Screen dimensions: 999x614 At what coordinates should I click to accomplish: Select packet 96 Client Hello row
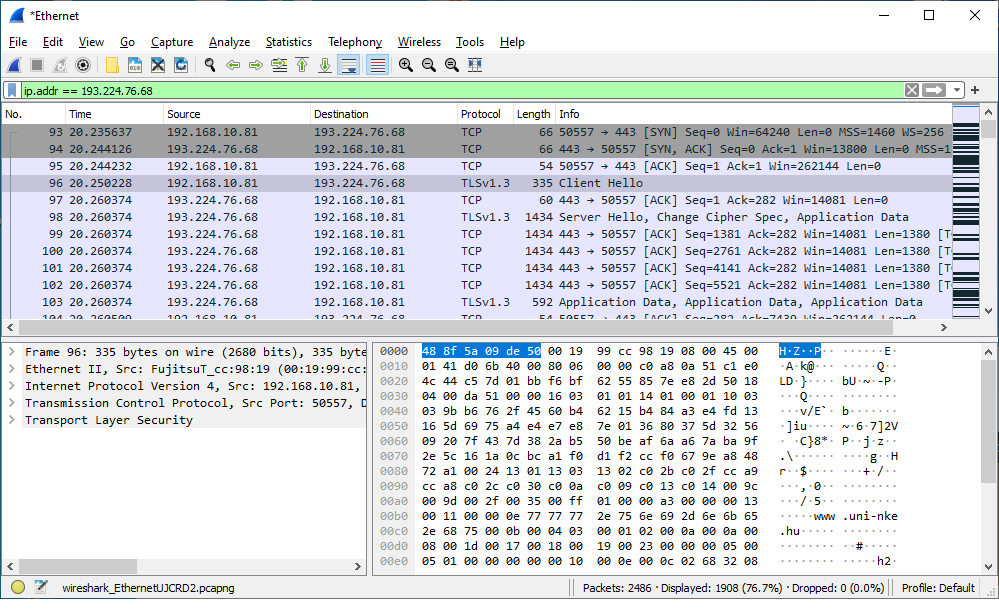(477, 183)
